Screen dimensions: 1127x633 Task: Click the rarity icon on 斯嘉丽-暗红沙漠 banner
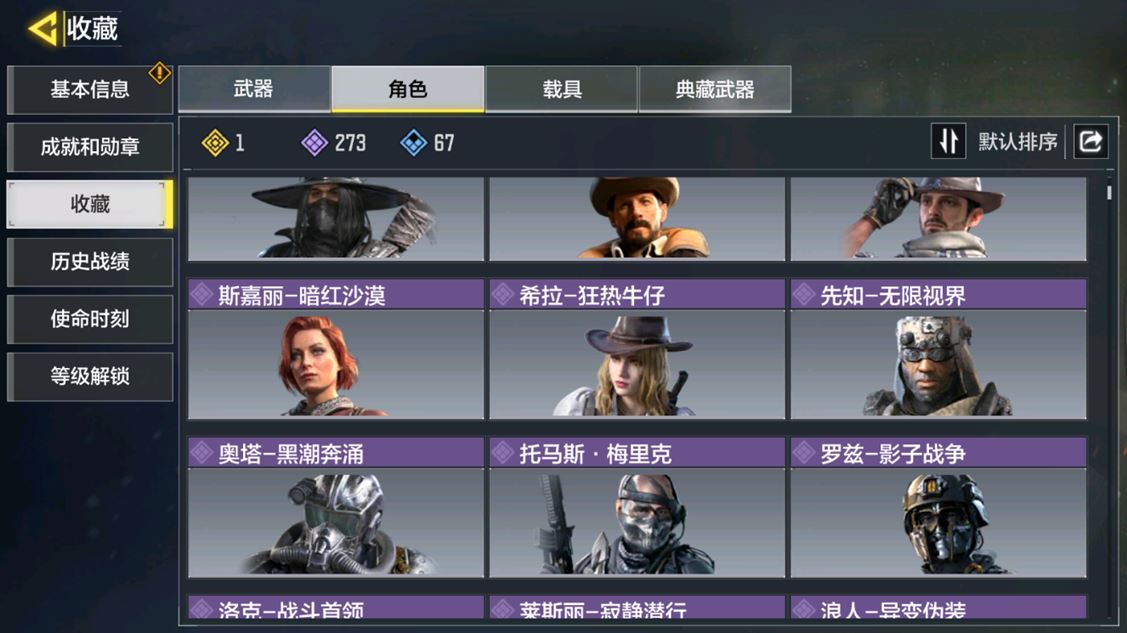pyautogui.click(x=202, y=295)
